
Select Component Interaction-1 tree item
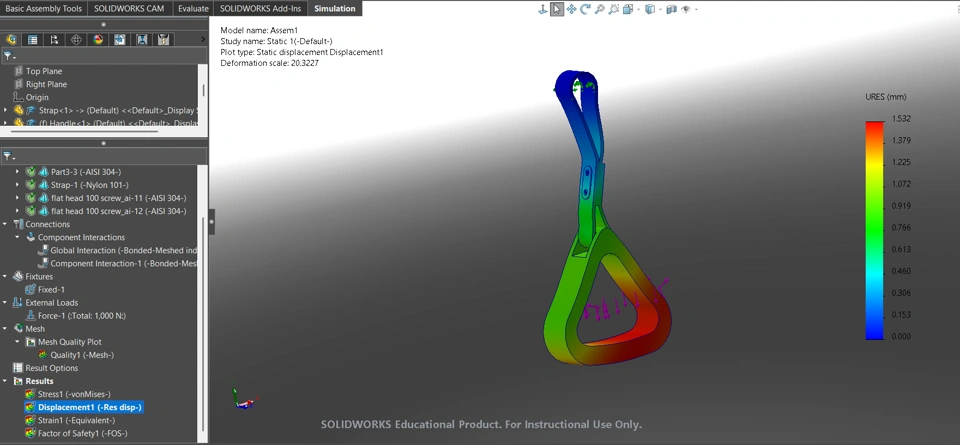pos(119,263)
